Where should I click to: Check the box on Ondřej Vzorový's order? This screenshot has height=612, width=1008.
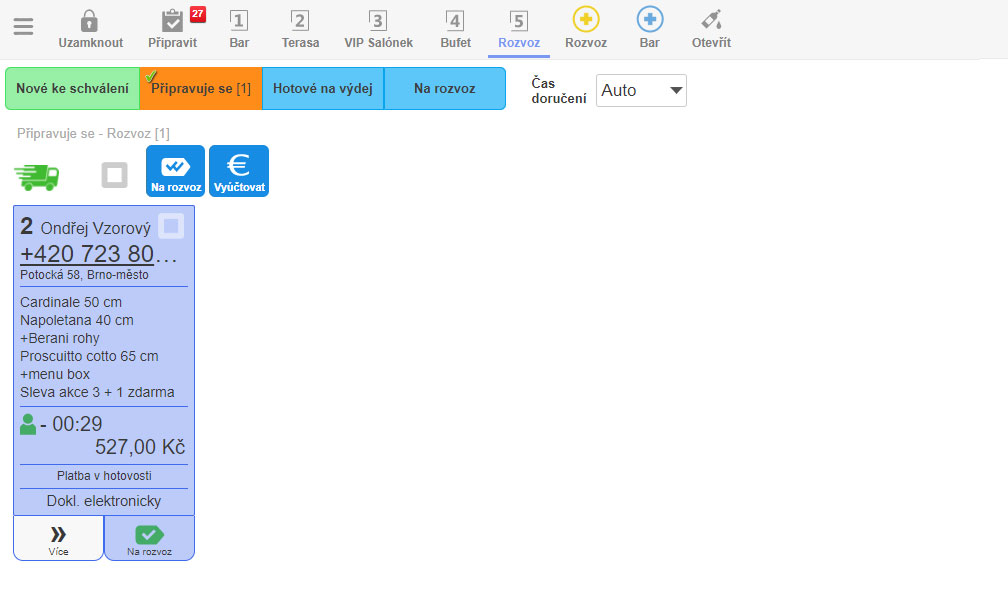171,227
